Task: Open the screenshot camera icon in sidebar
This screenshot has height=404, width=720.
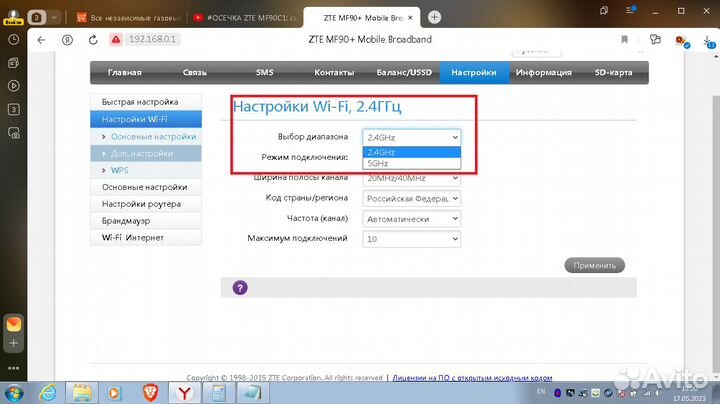Action: click(14, 133)
